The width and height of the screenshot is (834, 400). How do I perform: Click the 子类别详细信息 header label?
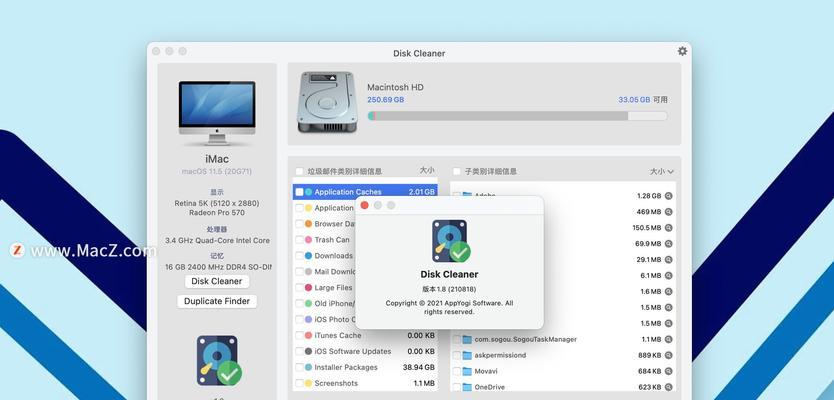coord(490,171)
